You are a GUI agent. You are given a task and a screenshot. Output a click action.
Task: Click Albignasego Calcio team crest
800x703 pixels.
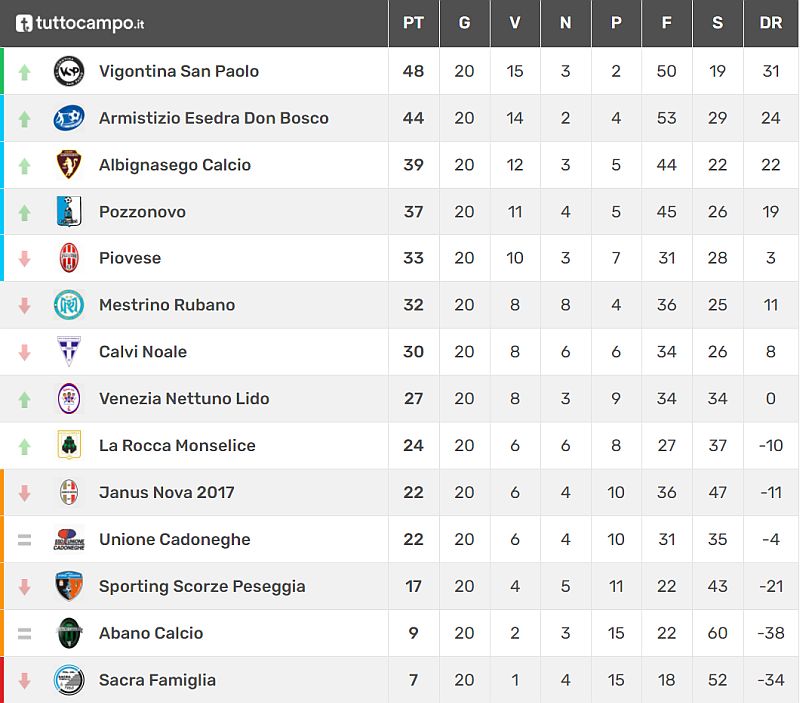(x=69, y=165)
